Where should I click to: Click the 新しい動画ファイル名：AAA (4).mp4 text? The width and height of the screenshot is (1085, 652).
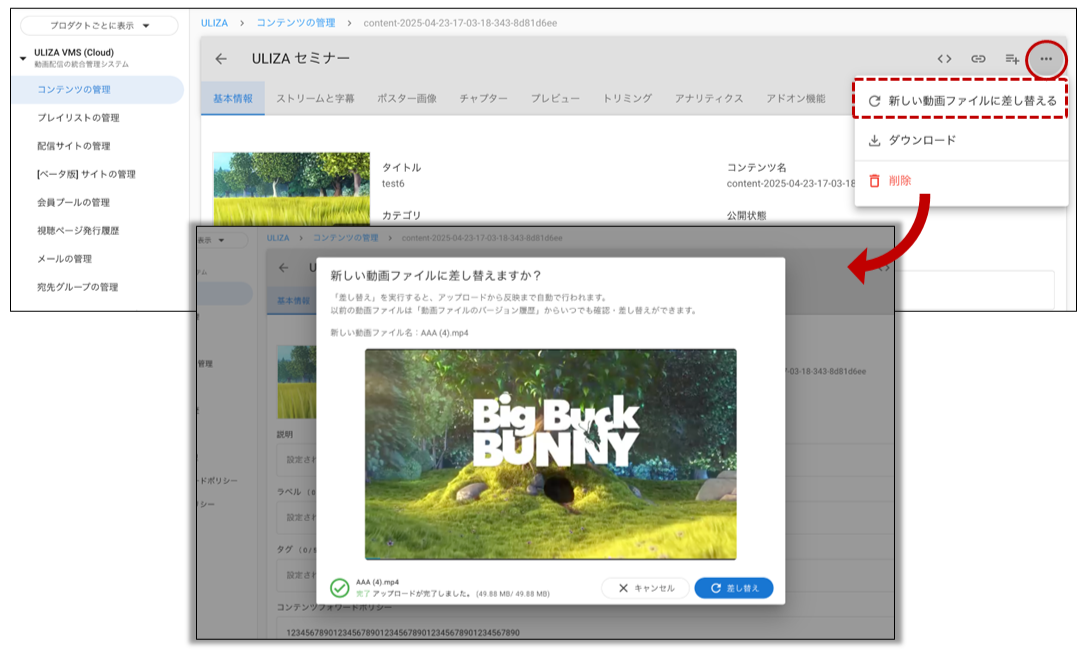click(x=399, y=333)
